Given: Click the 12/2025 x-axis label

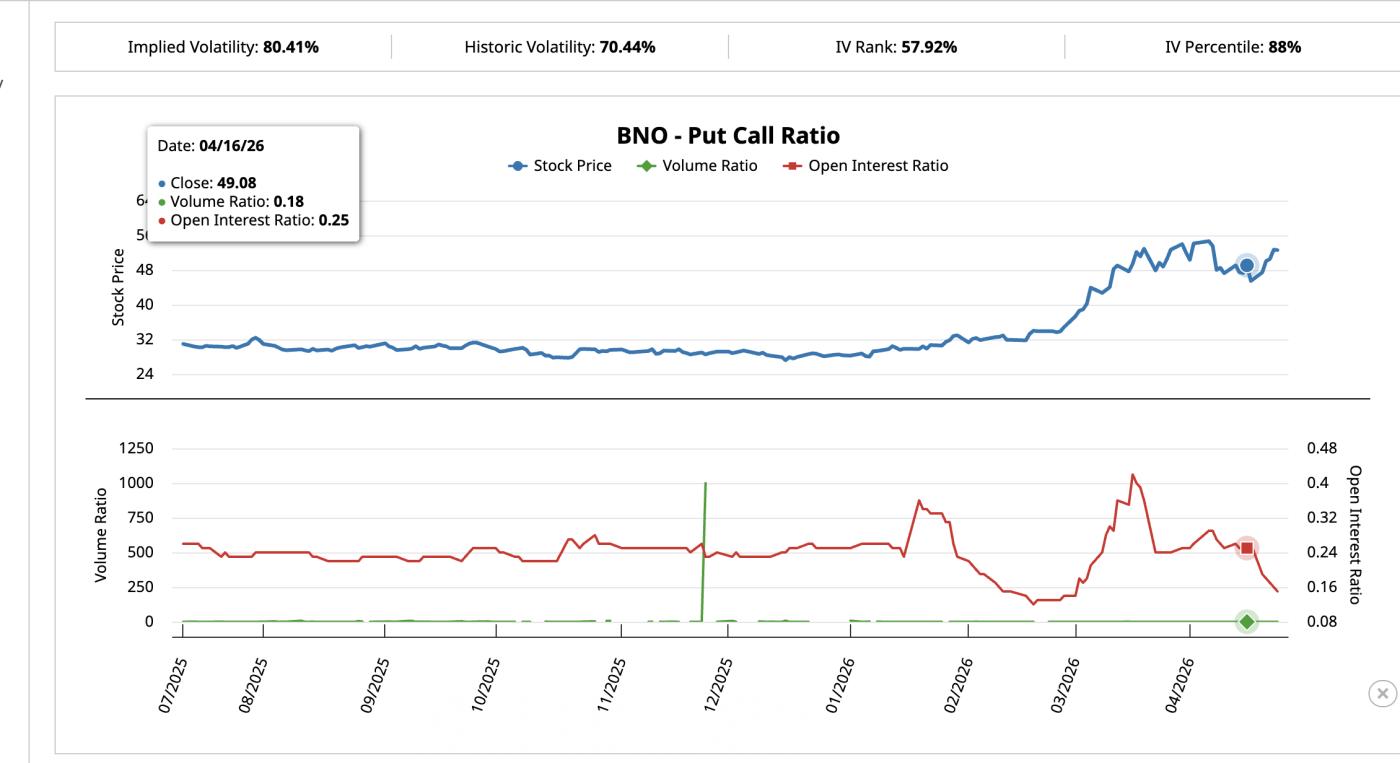Looking at the screenshot, I should (718, 685).
